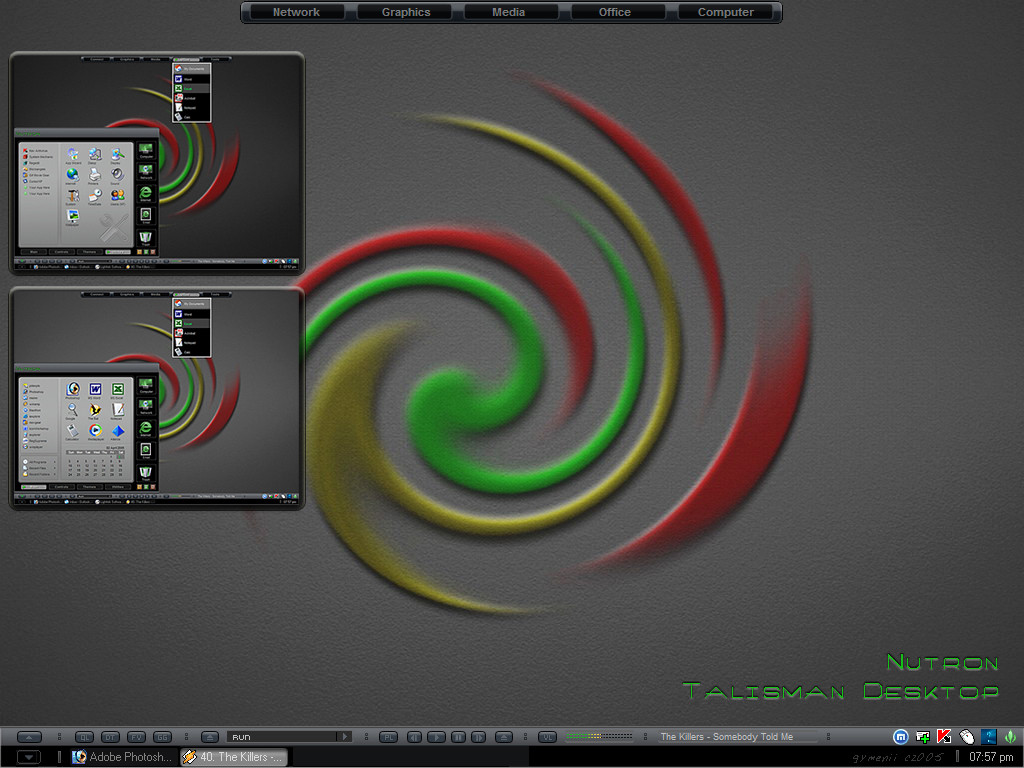Switch to the Adobe Photoshop taskbar item
Image resolution: width=1024 pixels, height=768 pixels.
pyautogui.click(x=123, y=757)
